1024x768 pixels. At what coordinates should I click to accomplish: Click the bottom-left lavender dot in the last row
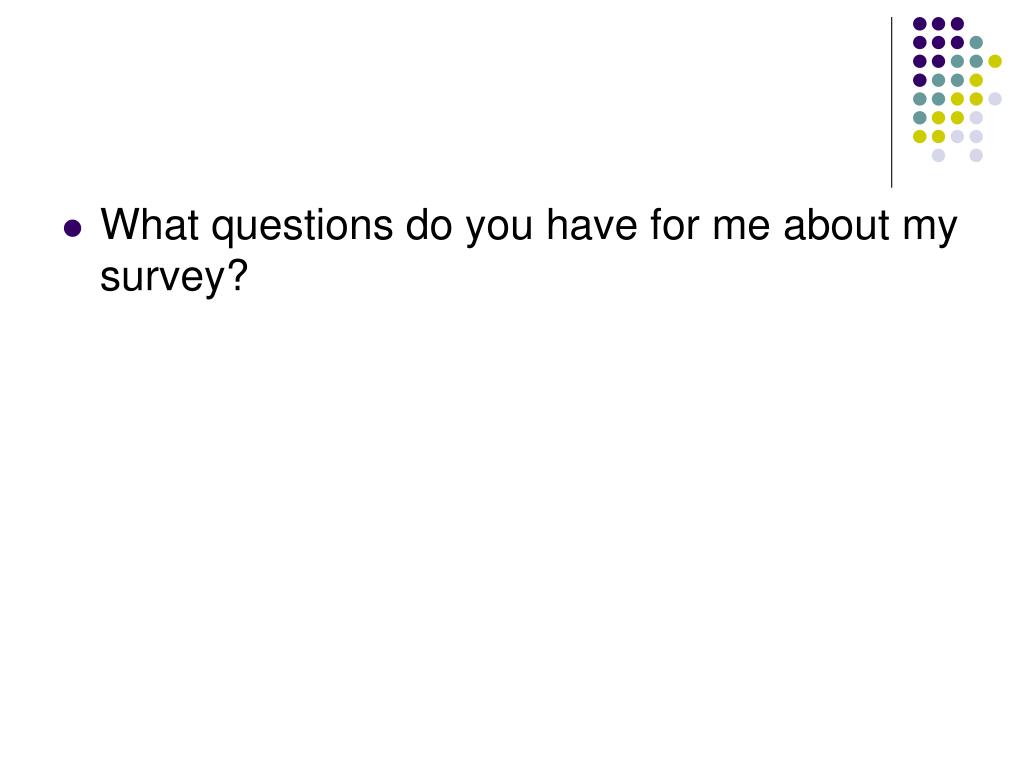(x=938, y=155)
